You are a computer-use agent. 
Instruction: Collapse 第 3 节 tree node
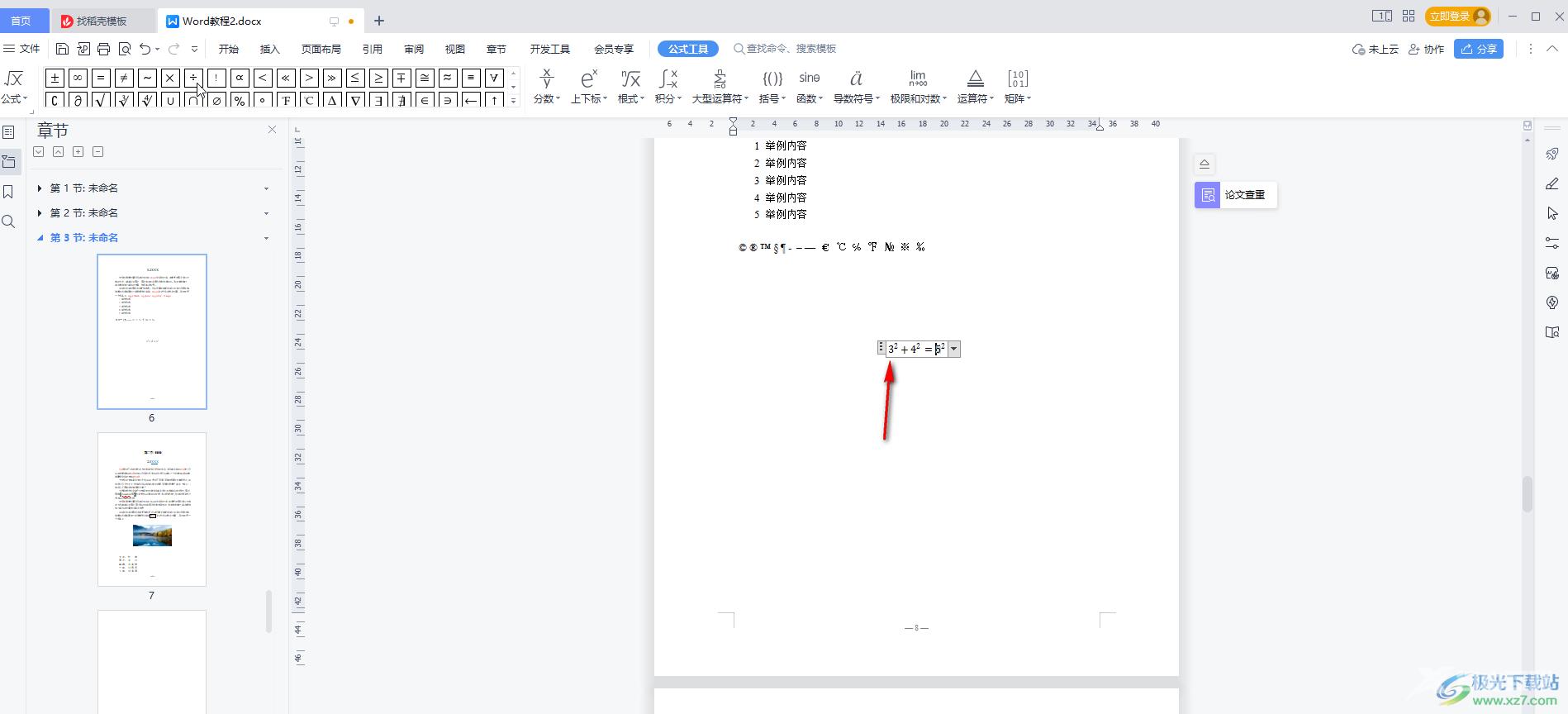40,238
